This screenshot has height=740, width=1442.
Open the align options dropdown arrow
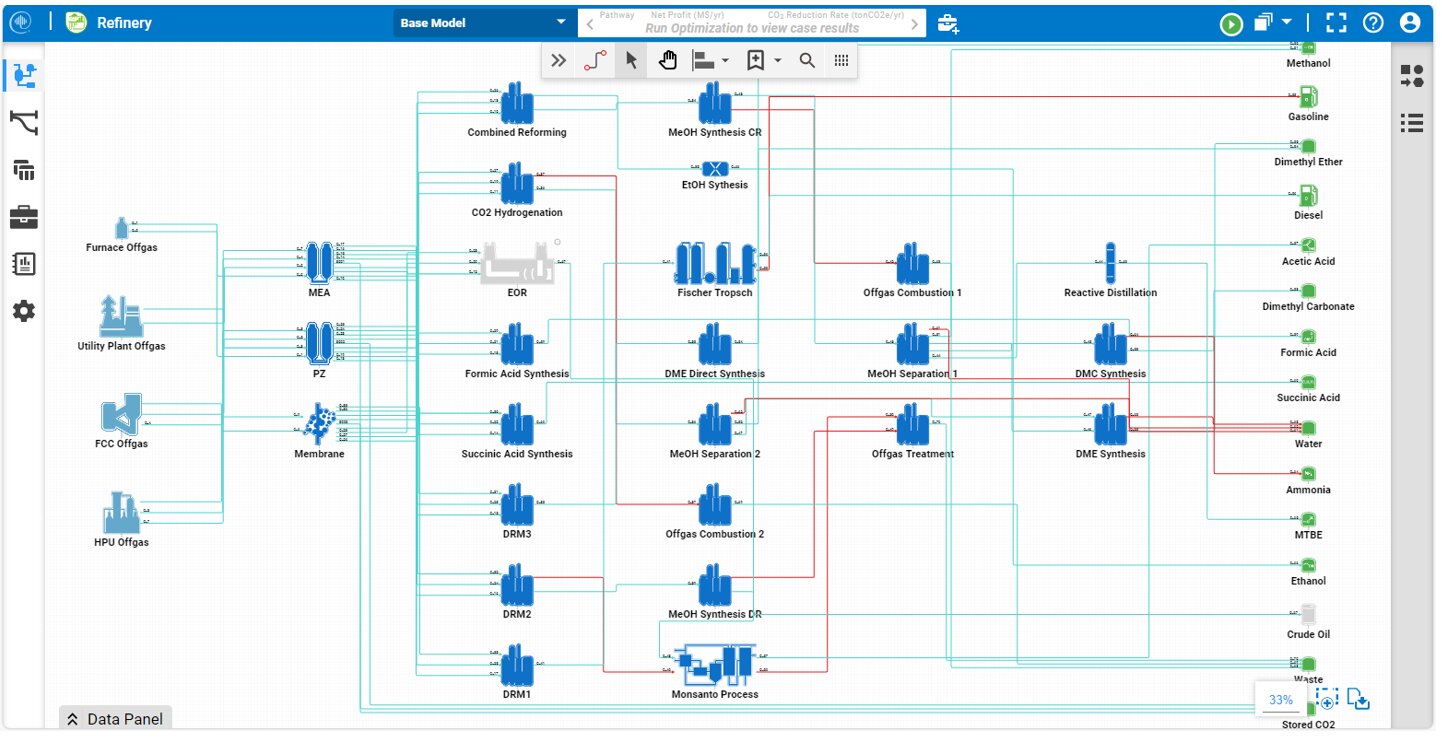[726, 61]
